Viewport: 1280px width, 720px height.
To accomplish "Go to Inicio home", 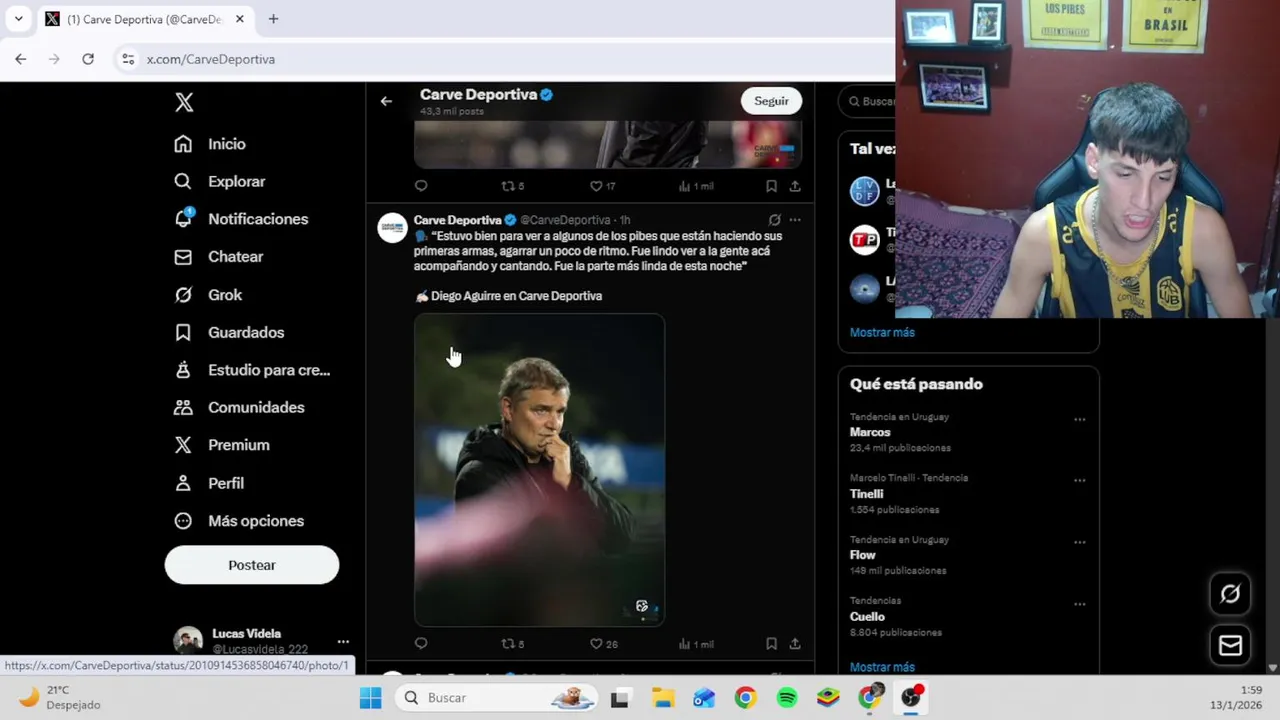I will pos(210,144).
